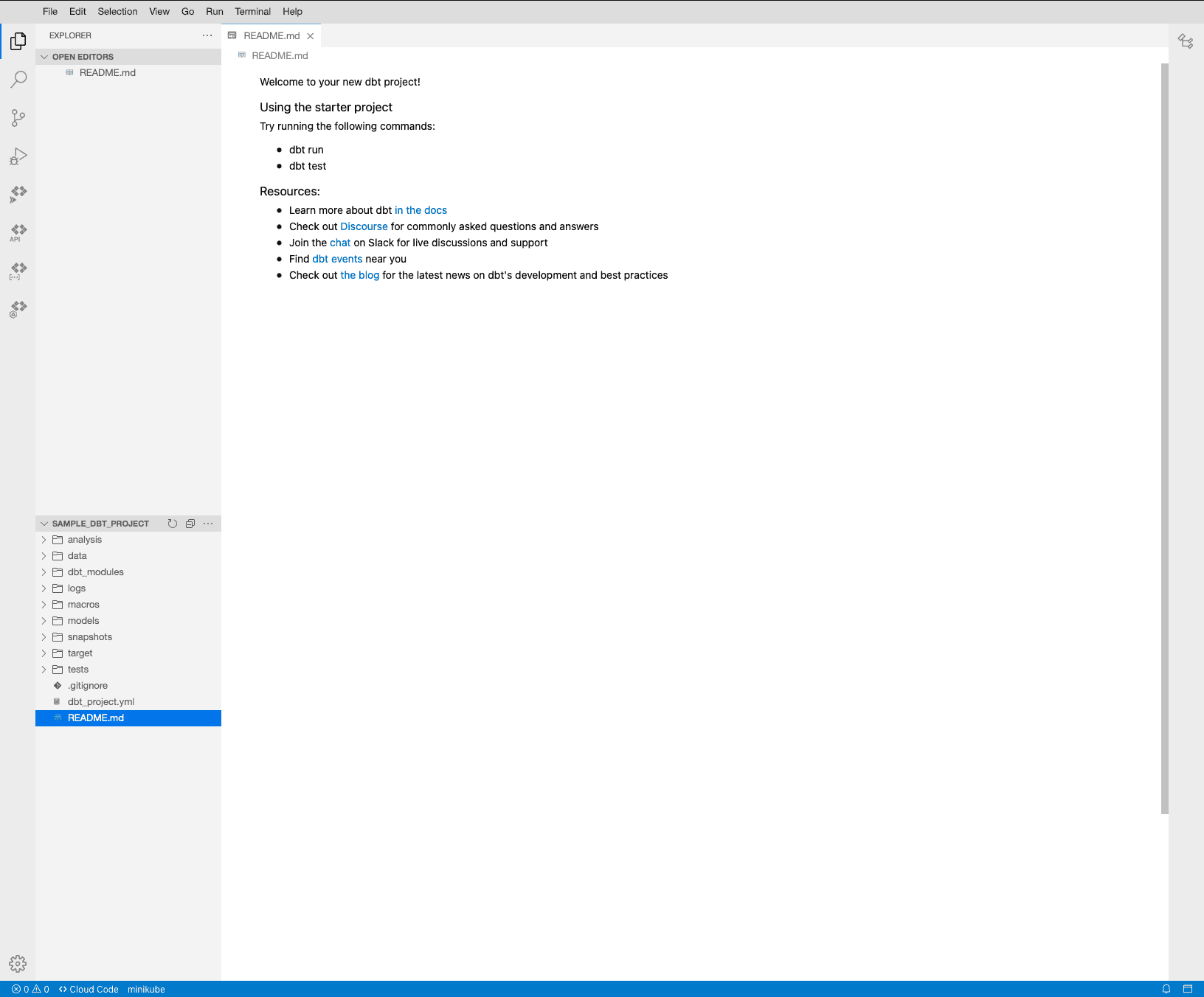Select README.md under Open Editors
The height and width of the screenshot is (997, 1204).
[x=128, y=73]
